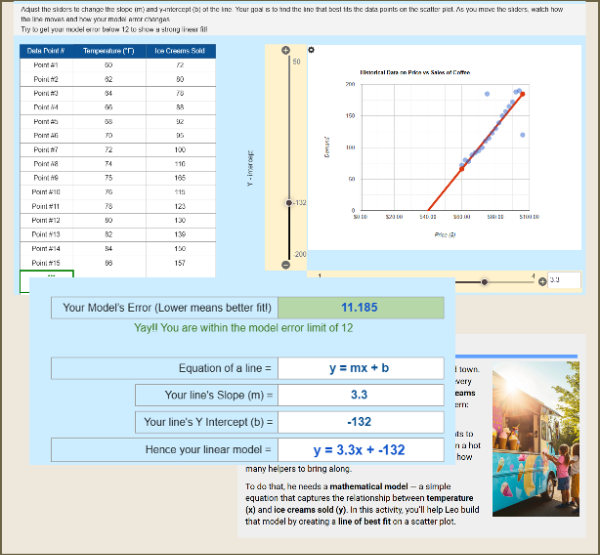The width and height of the screenshot is (600, 555).
Task: Click the 'Your line's Y Intercept (b) =' label
Action: point(208,422)
